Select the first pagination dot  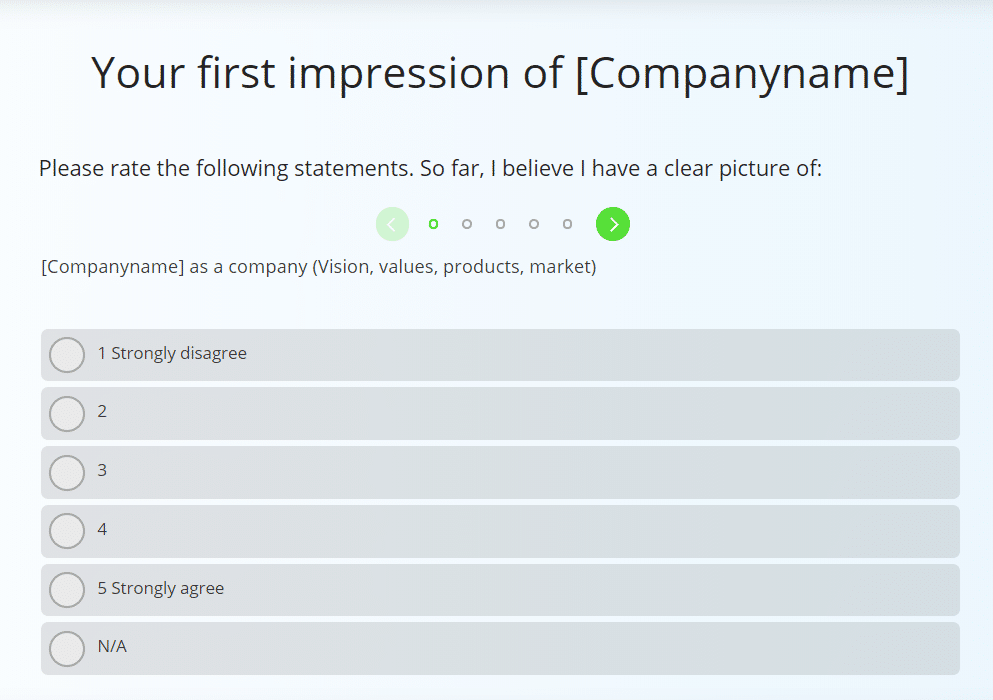(x=433, y=224)
